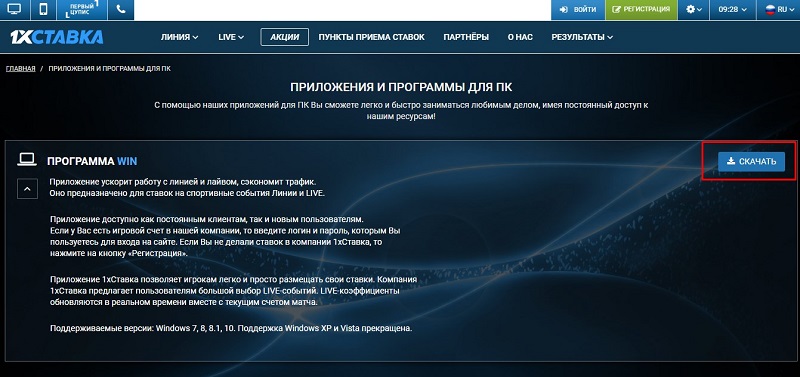Image resolution: width=800 pixels, height=377 pixels.
Task: Expand the Результаты menu
Action: [582, 37]
